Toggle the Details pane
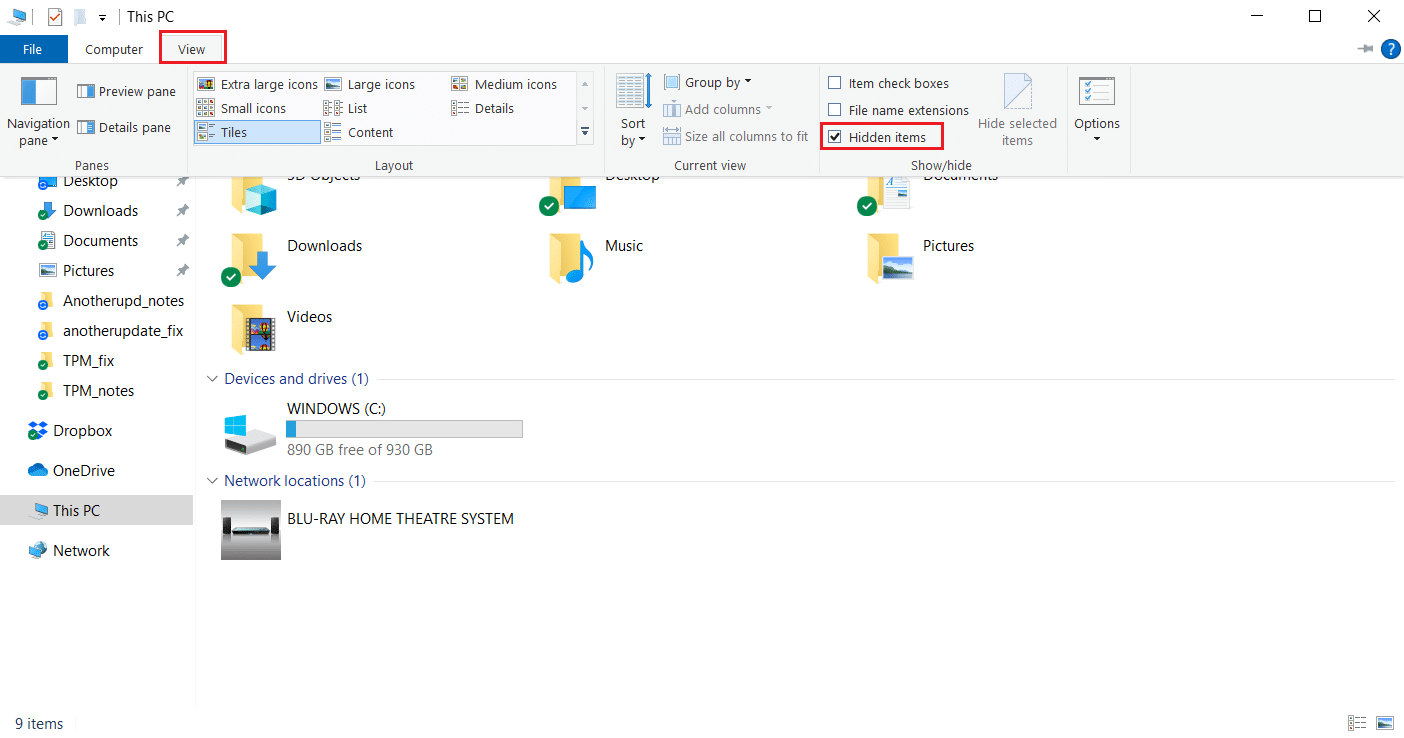This screenshot has height=738, width=1404. [x=124, y=127]
